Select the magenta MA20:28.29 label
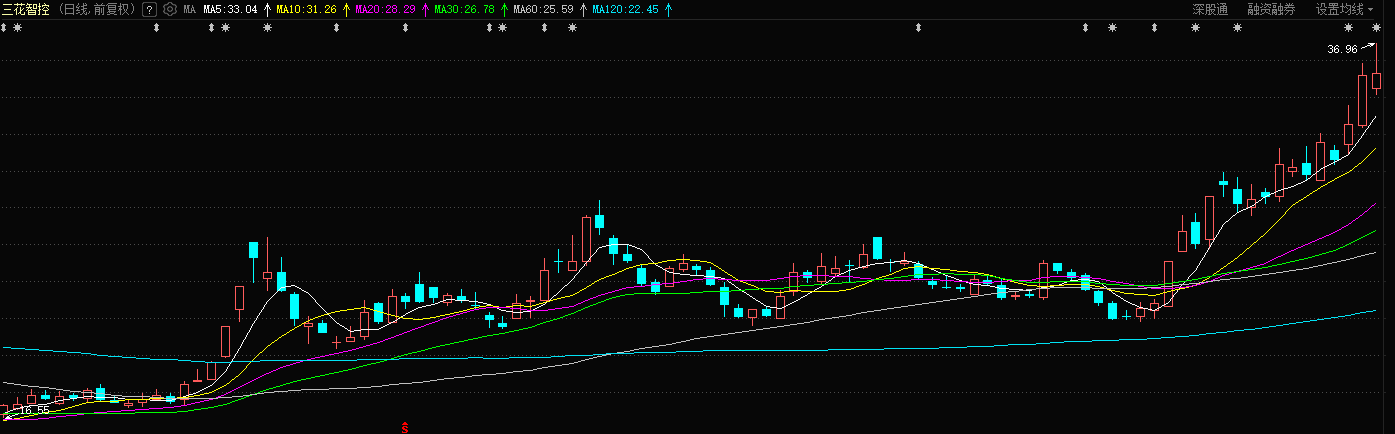Screen dimensions: 1395x434 coord(385,10)
